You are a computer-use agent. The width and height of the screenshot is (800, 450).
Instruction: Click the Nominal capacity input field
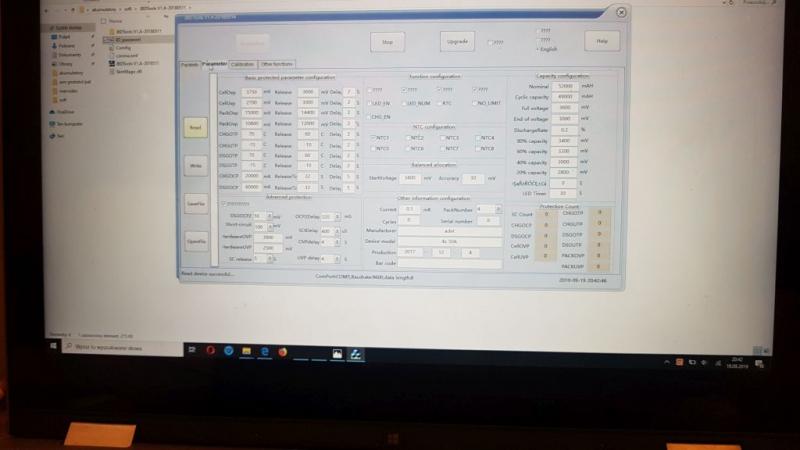pos(566,88)
